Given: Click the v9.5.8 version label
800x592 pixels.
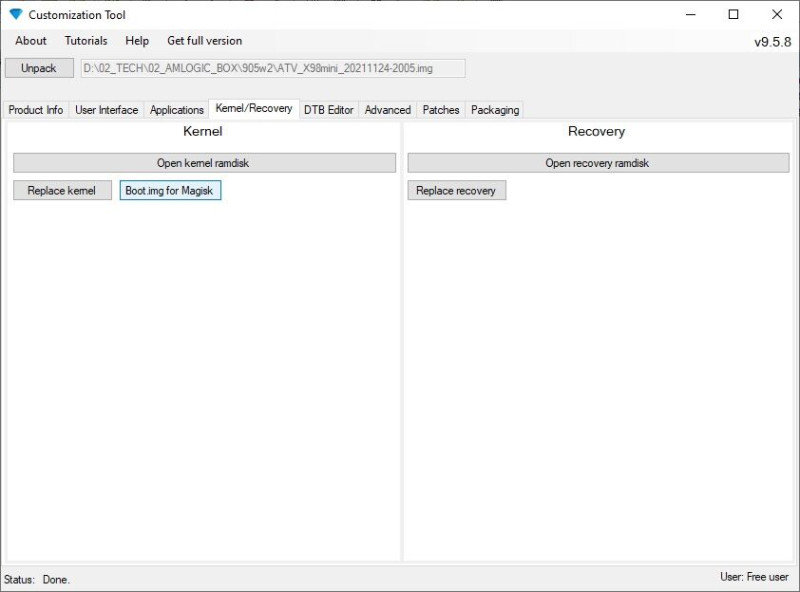Looking at the screenshot, I should 772,42.
